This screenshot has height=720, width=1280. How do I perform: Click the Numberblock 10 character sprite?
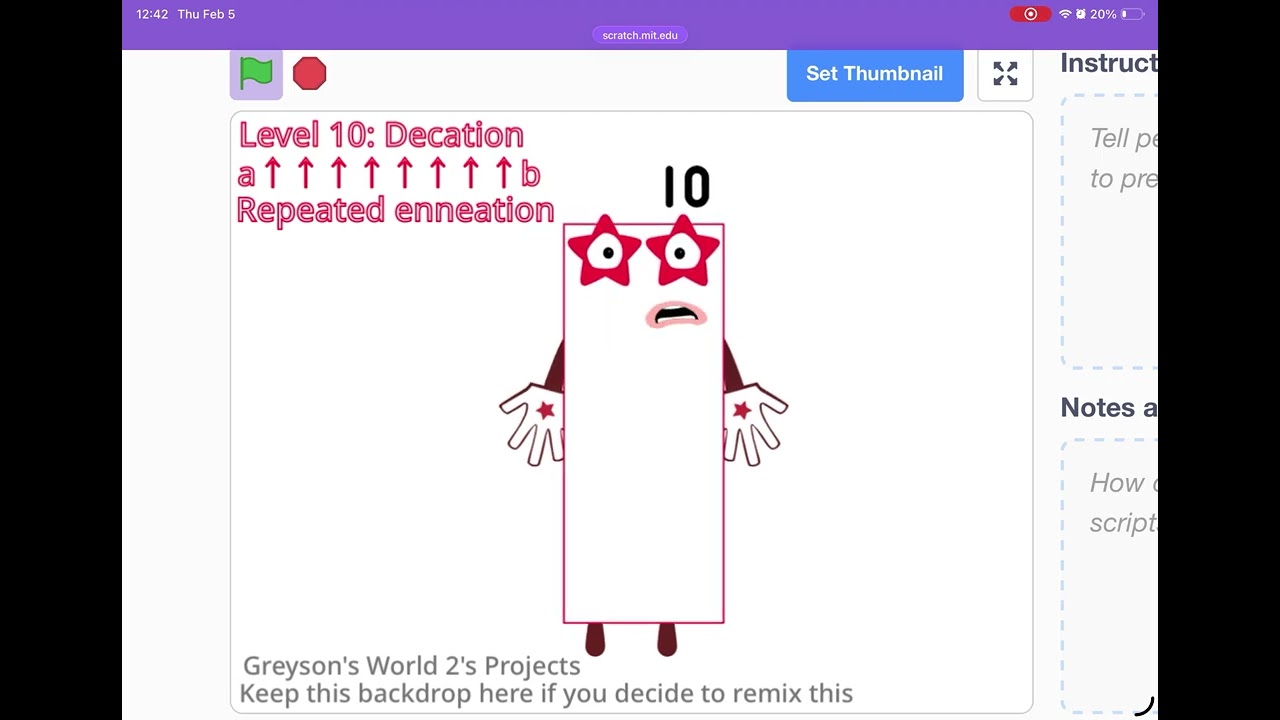pos(643,435)
